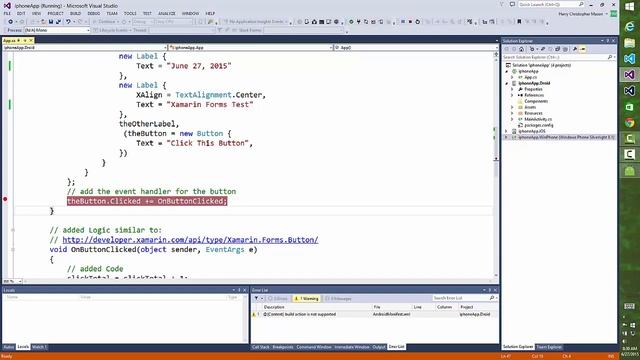
Task: Switch to the Team Explorer tab
Action: pos(549,347)
